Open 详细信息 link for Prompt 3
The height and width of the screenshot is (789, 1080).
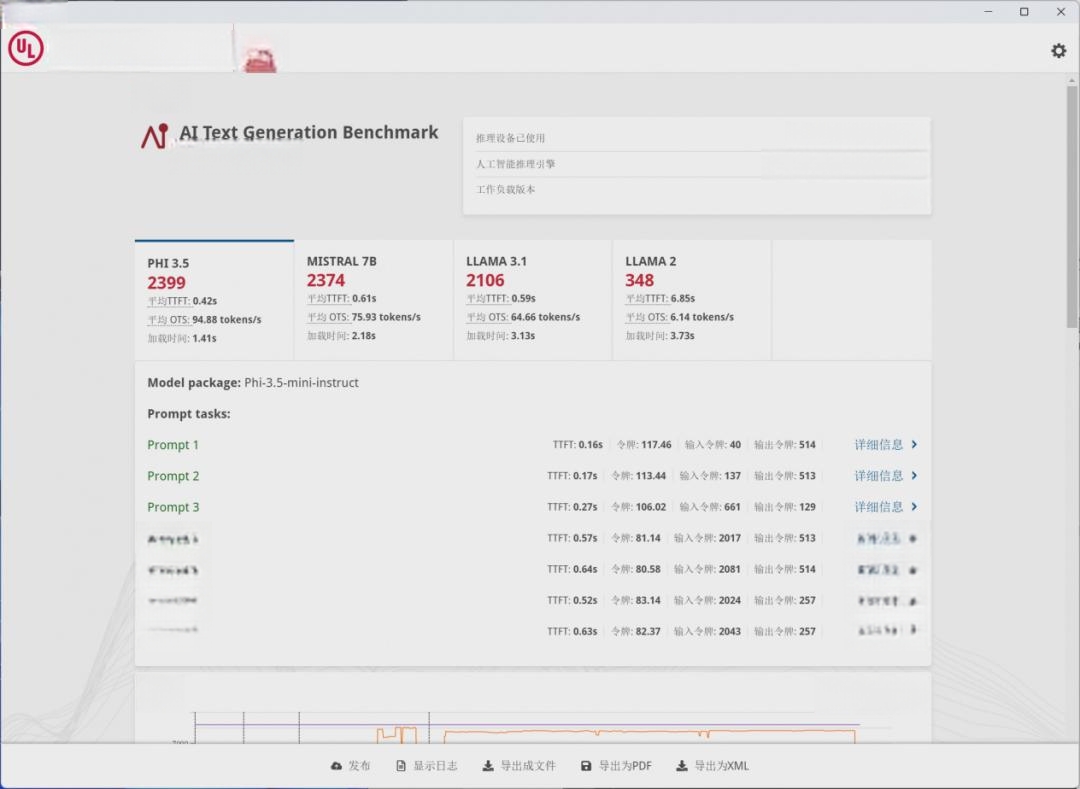878,506
